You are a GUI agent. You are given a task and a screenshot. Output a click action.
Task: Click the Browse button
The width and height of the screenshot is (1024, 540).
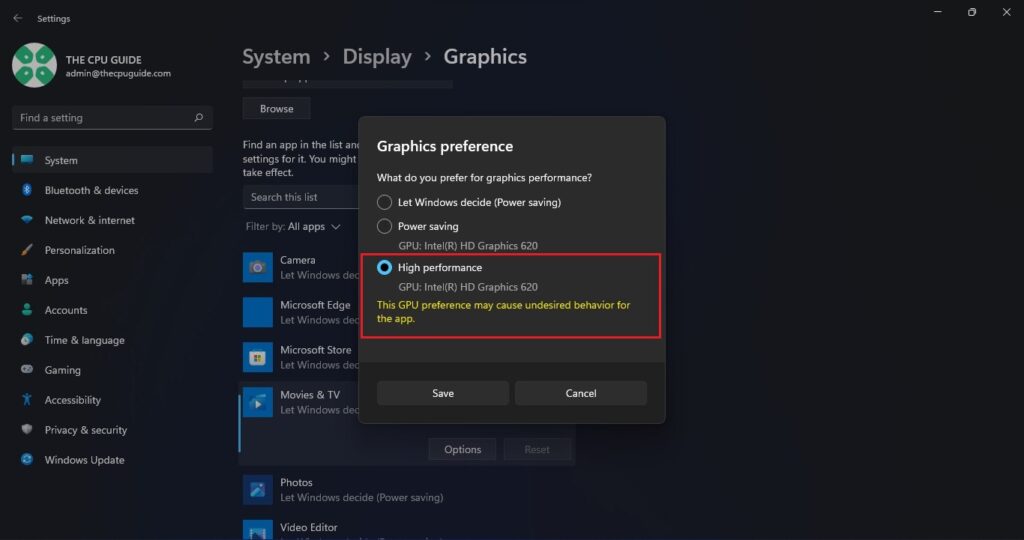click(x=276, y=109)
